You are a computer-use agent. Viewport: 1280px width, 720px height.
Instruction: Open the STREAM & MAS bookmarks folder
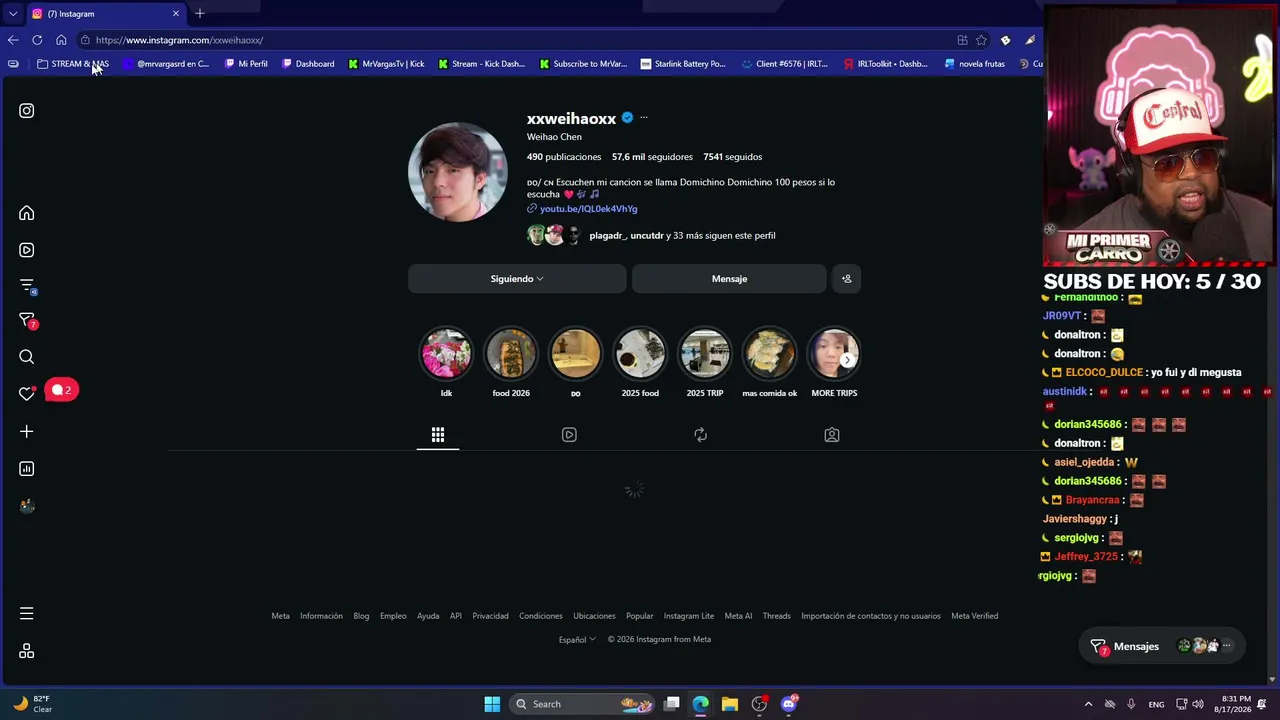(73, 64)
